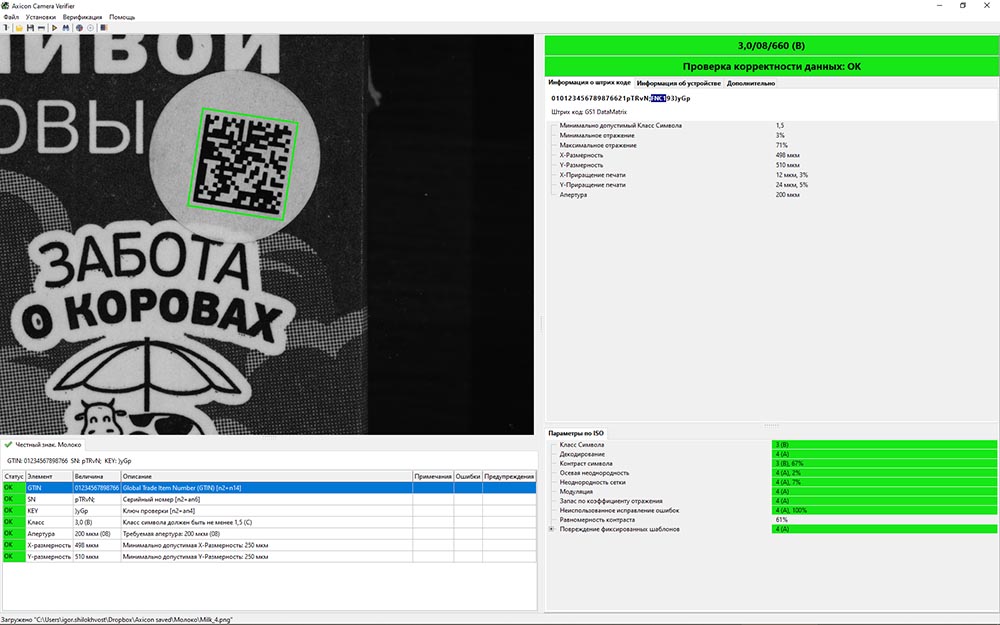Click the loaded file path in status bar
The width and height of the screenshot is (1000, 625).
click(x=117, y=619)
